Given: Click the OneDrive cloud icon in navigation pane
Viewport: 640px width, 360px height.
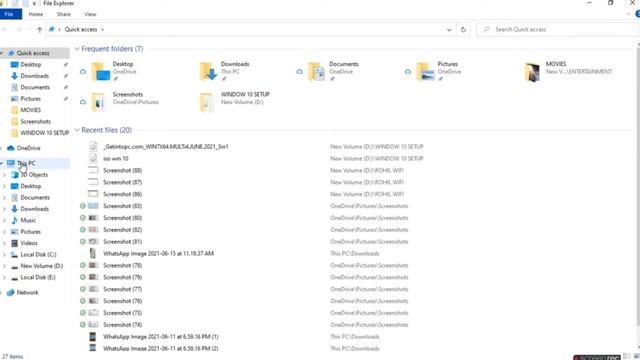Looking at the screenshot, I should pyautogui.click(x=11, y=148).
